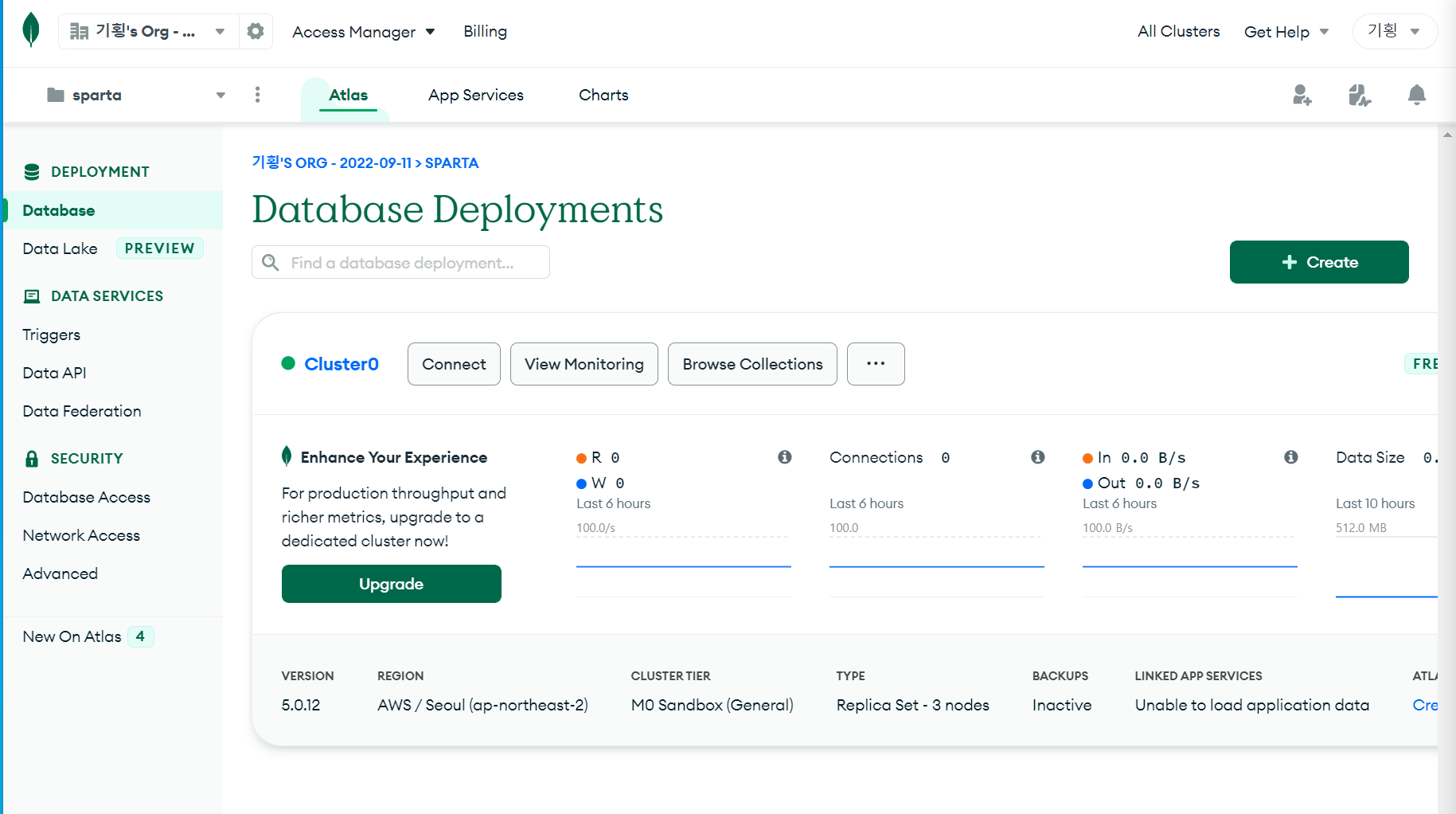Open the Cluster0 name link
This screenshot has width=1456, height=814.
coord(342,364)
